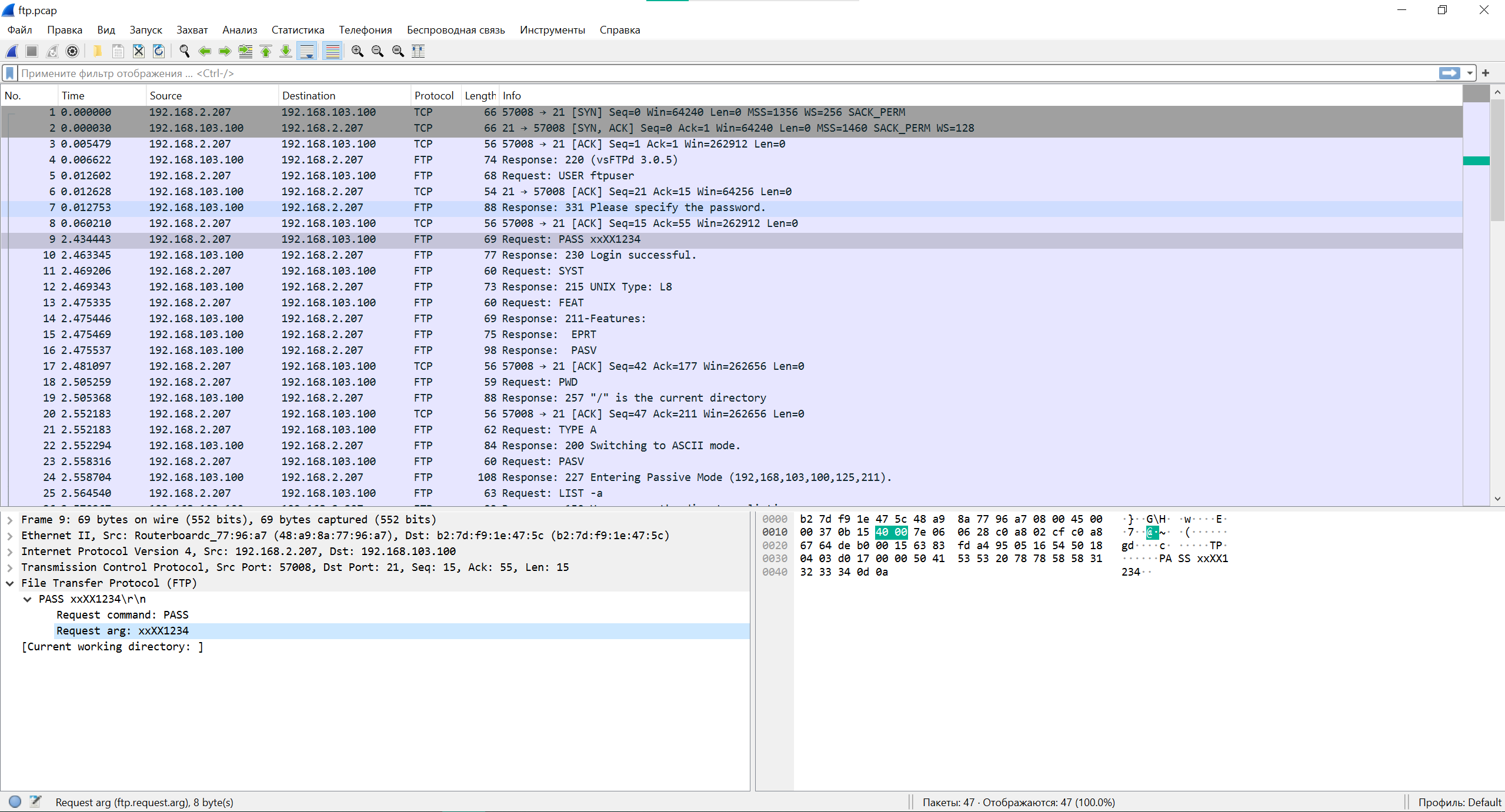The image size is (1505, 812).
Task: Apply display filter arrow button
Action: point(1449,73)
